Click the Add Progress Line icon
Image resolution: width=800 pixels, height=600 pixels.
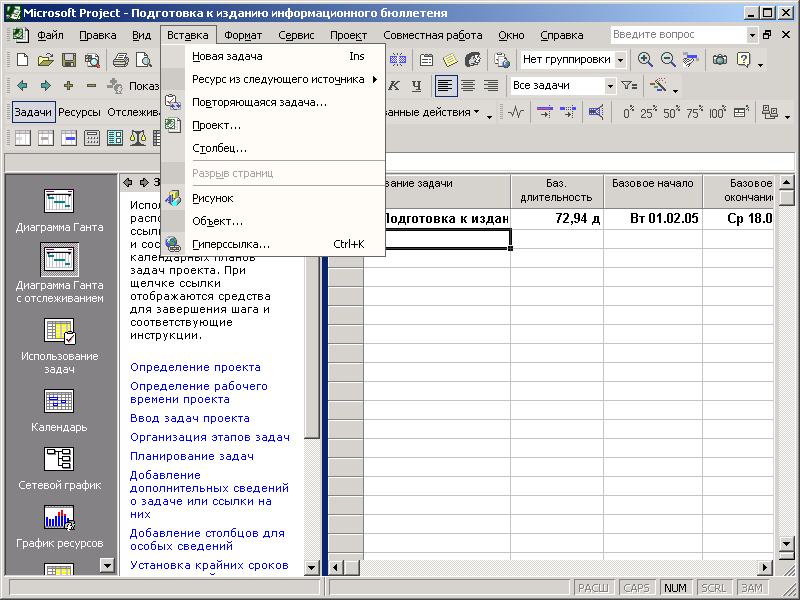pyautogui.click(x=596, y=112)
